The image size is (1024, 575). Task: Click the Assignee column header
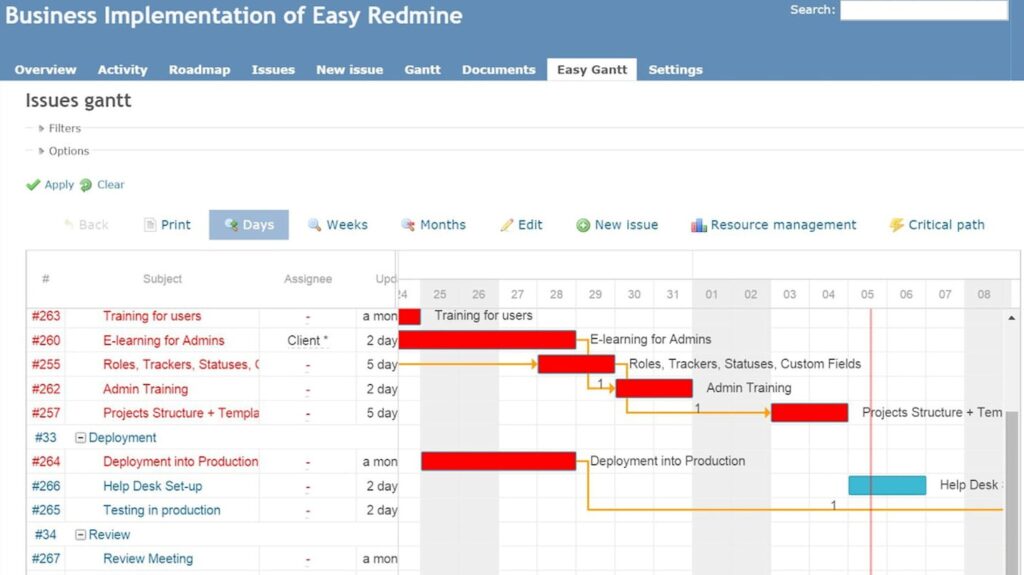point(308,279)
